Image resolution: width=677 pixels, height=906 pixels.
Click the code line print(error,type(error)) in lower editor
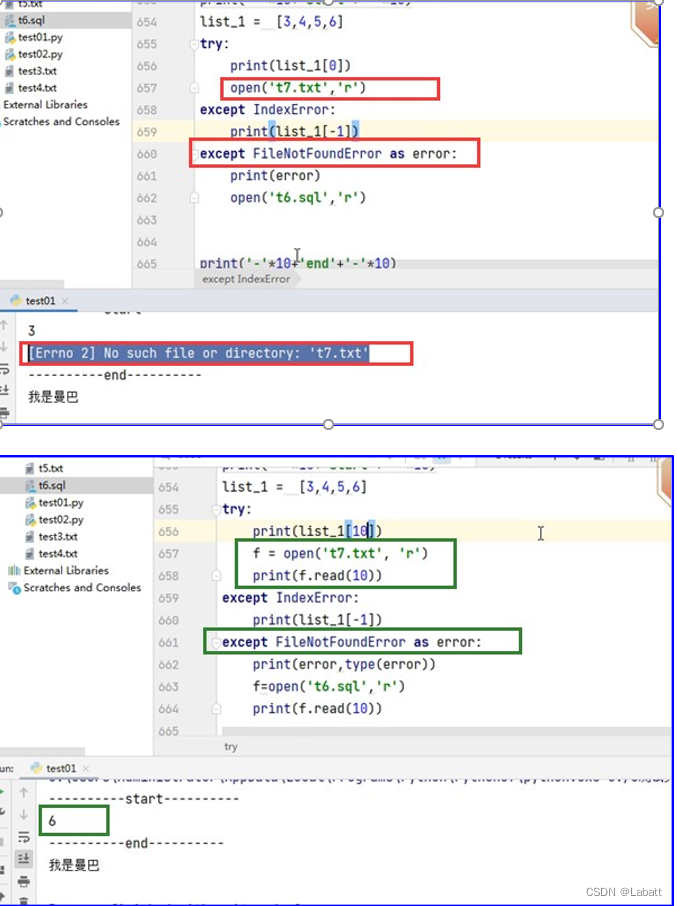344,664
